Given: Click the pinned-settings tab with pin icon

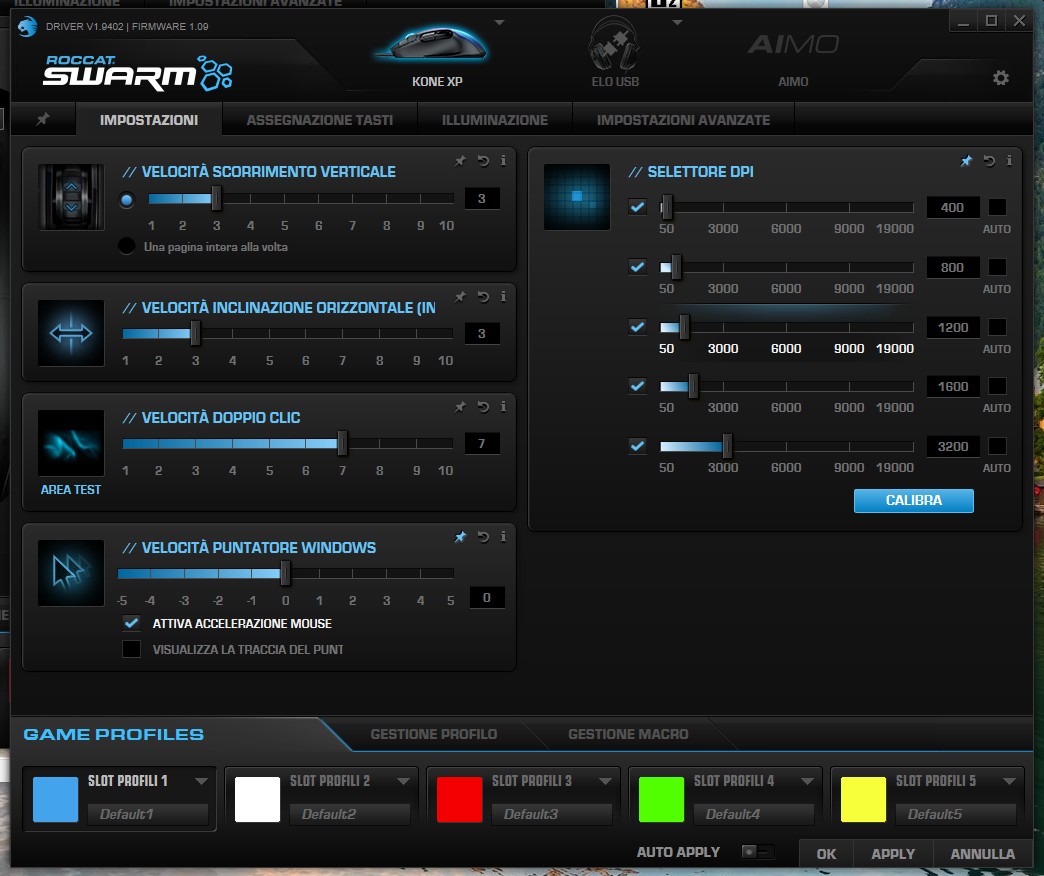Looking at the screenshot, I should point(43,119).
